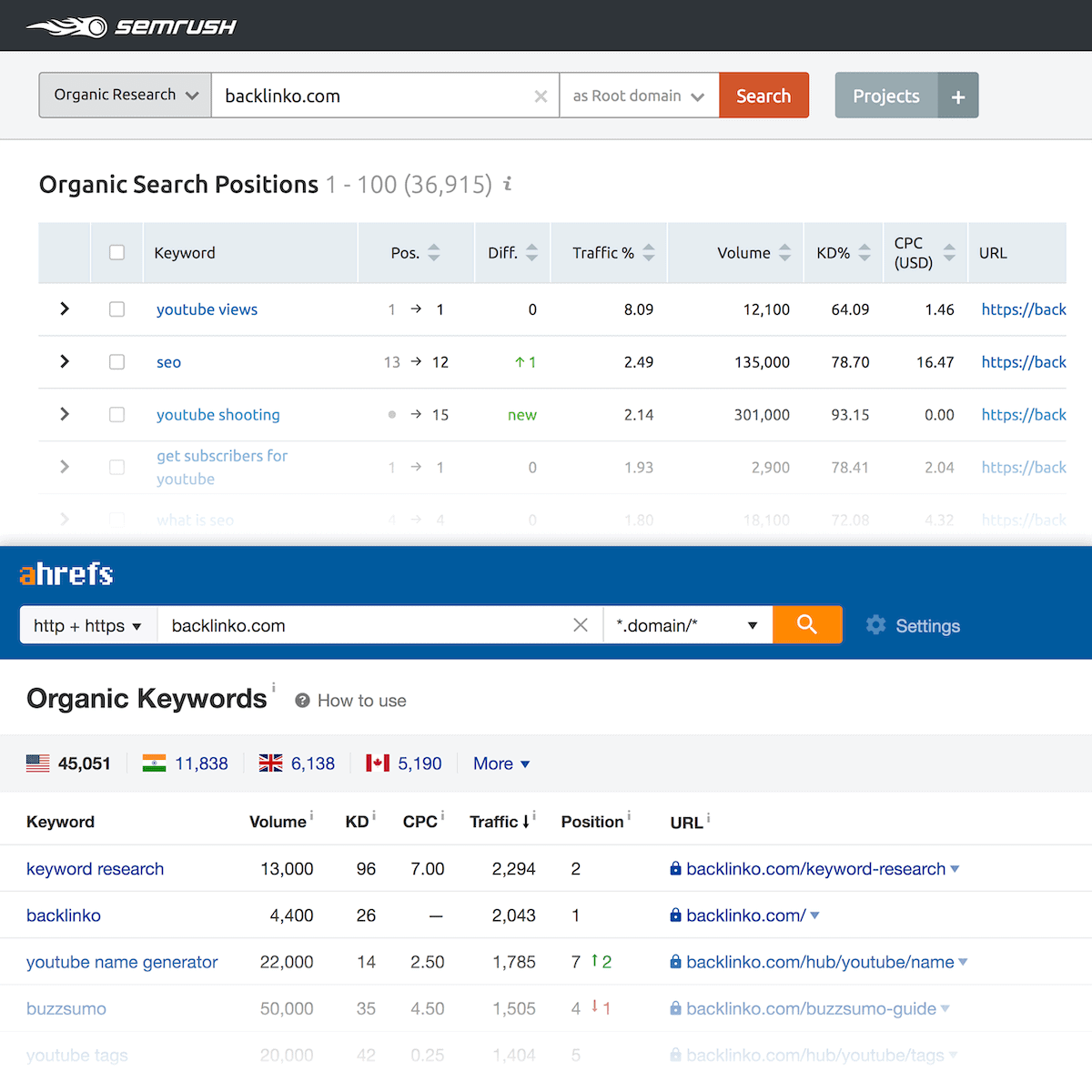Open the More countries dropdown
The width and height of the screenshot is (1092, 1092).
(x=501, y=763)
